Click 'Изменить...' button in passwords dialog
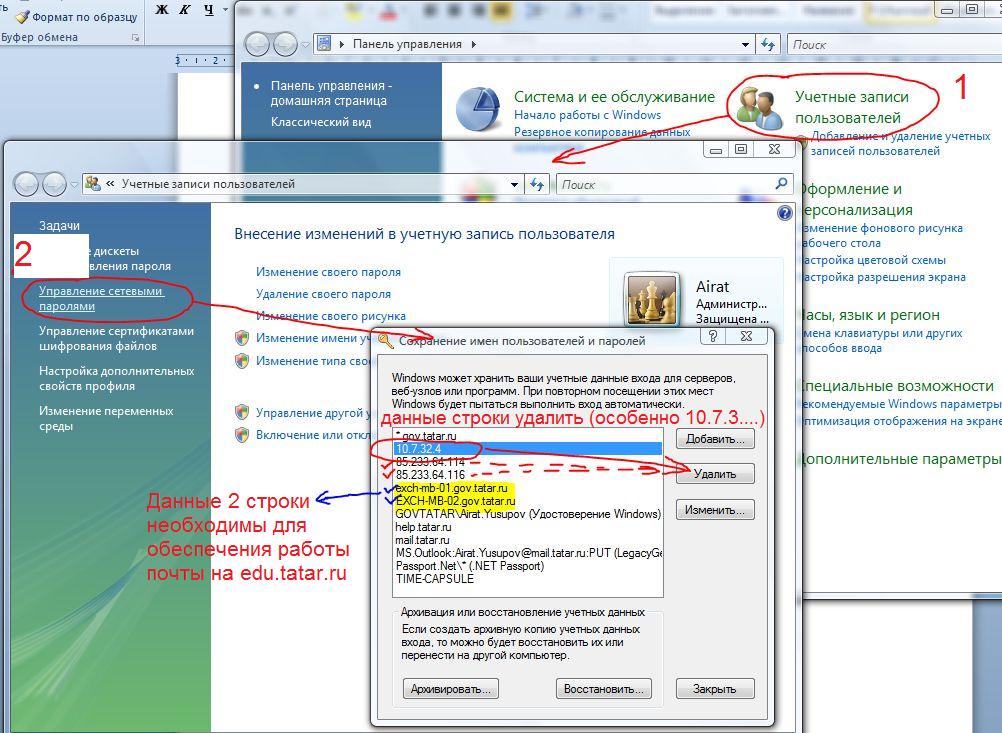The image size is (1002, 733). point(715,509)
